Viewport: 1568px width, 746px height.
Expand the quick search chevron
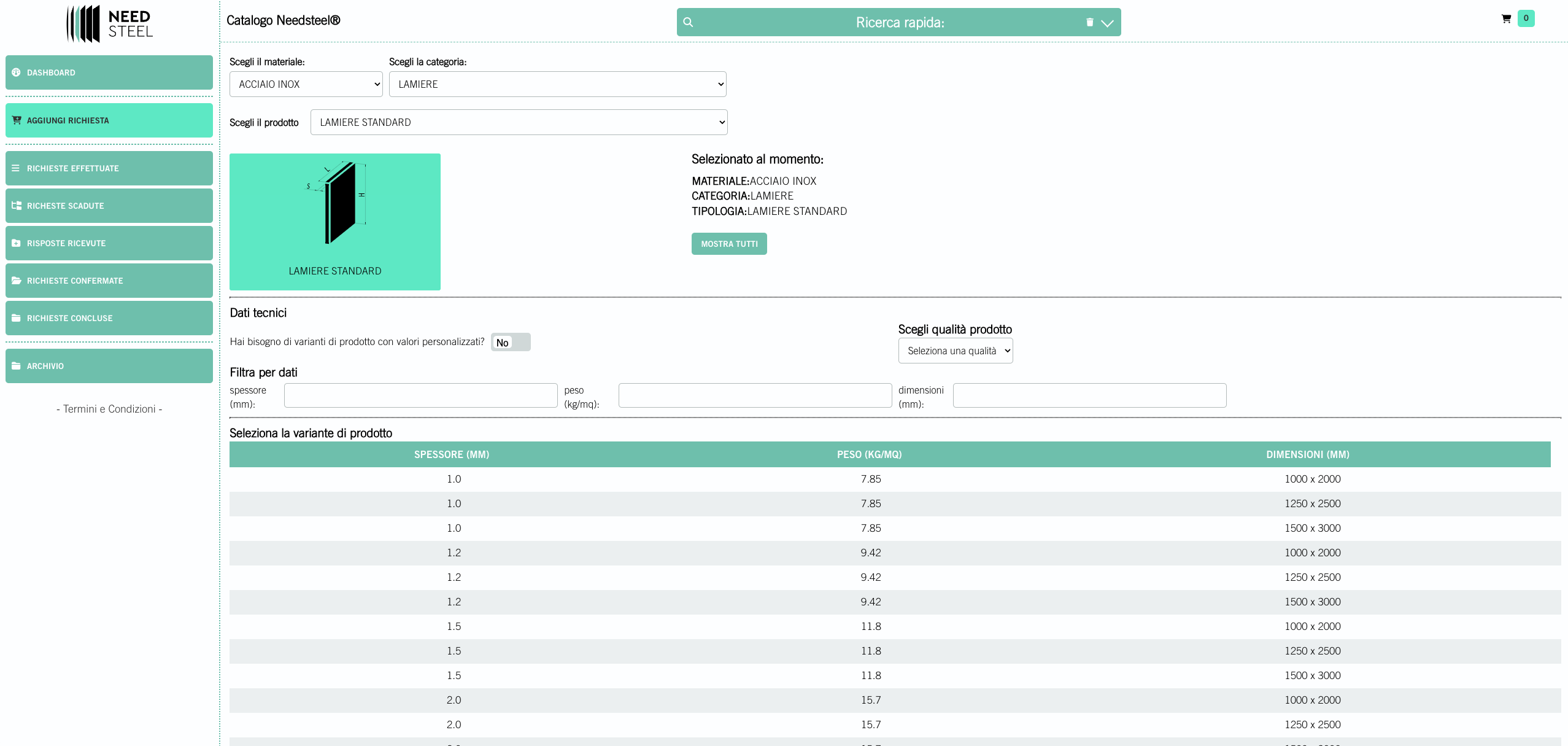pos(1107,23)
